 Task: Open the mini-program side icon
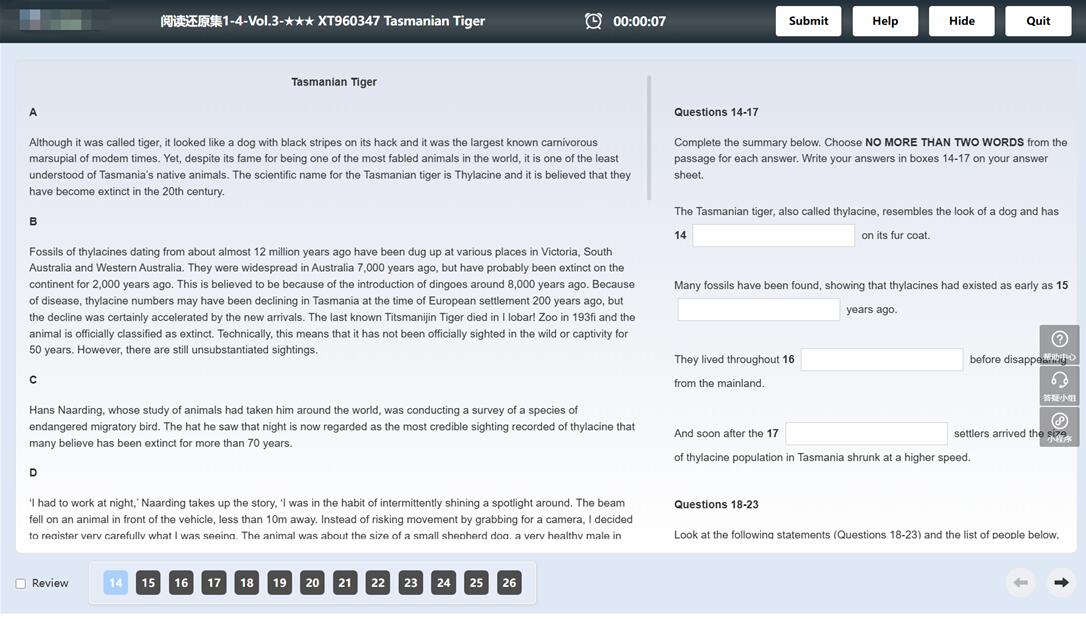[1059, 427]
